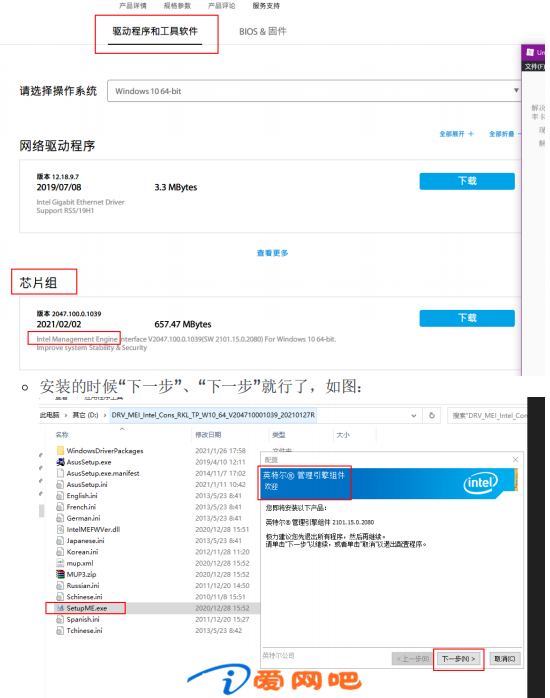Select the WindowsDriverPackages folder icon
This screenshot has width=550, height=698.
coord(61,450)
